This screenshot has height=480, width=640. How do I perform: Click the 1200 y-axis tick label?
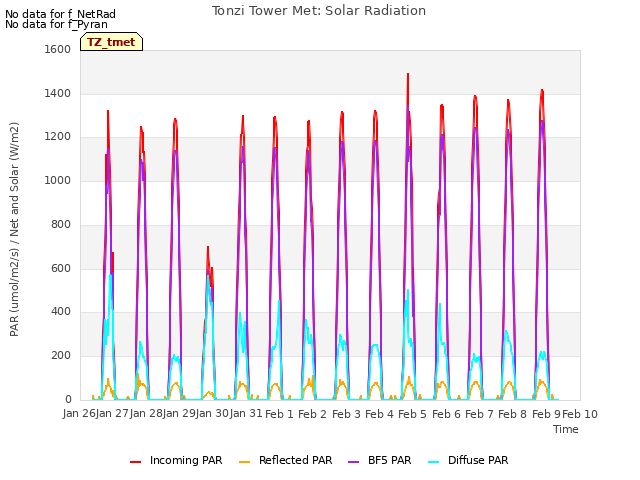pos(58,137)
